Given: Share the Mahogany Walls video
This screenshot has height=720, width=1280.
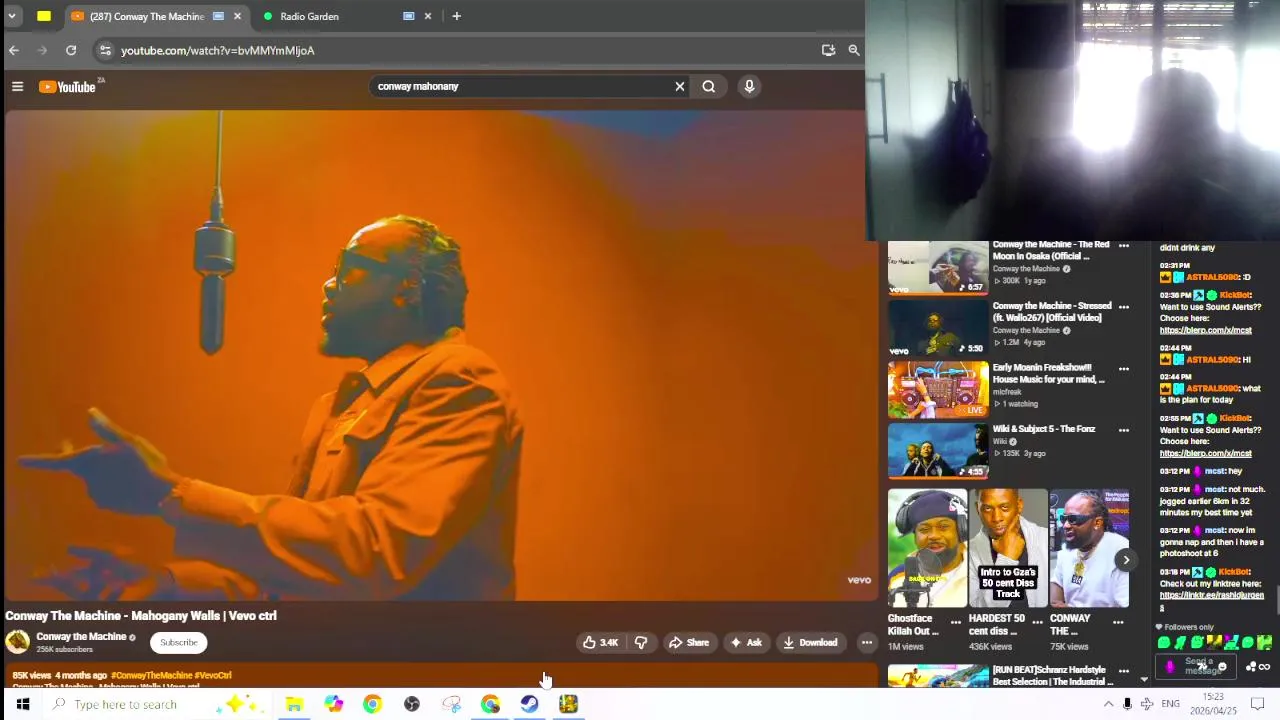Looking at the screenshot, I should (689, 643).
